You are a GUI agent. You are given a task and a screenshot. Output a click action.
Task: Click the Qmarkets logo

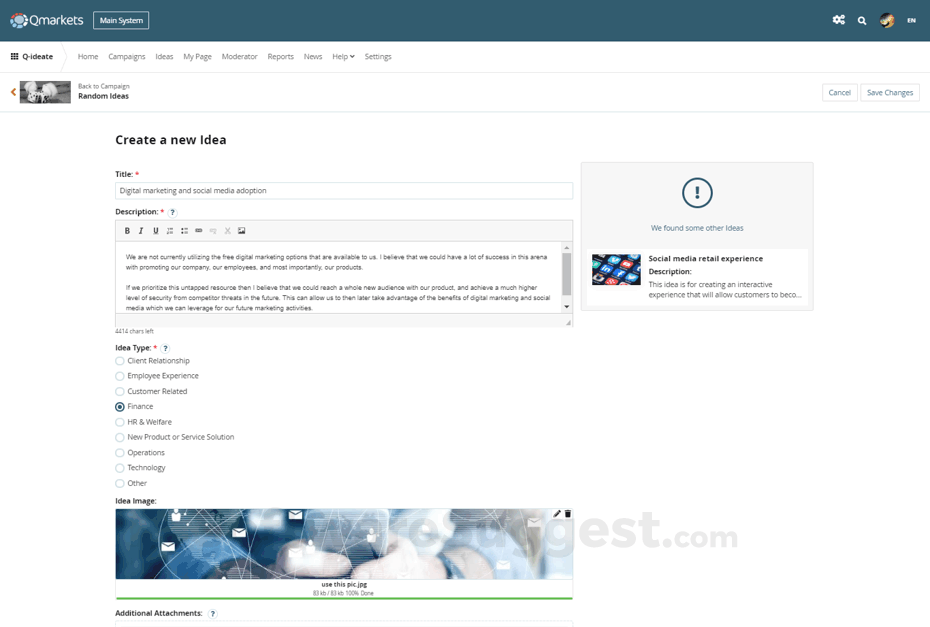point(47,20)
